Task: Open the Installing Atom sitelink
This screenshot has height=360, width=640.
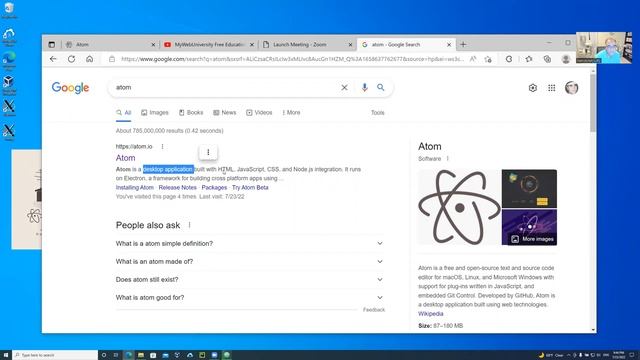Action: (135, 188)
